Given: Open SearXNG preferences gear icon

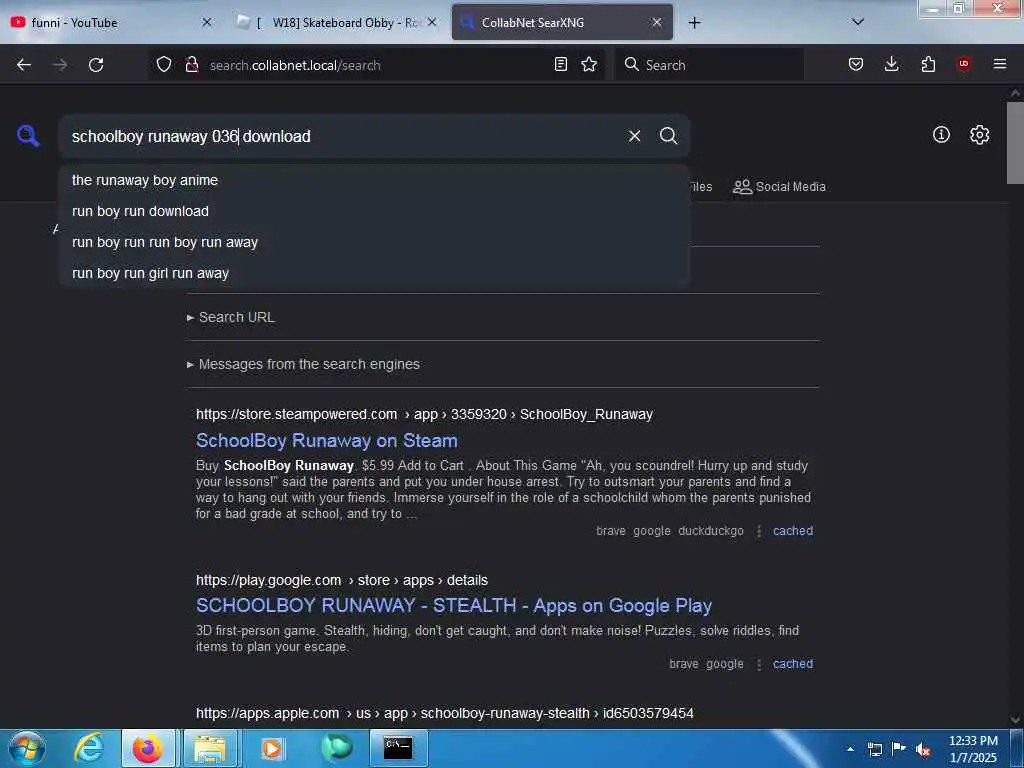Looking at the screenshot, I should 979,135.
